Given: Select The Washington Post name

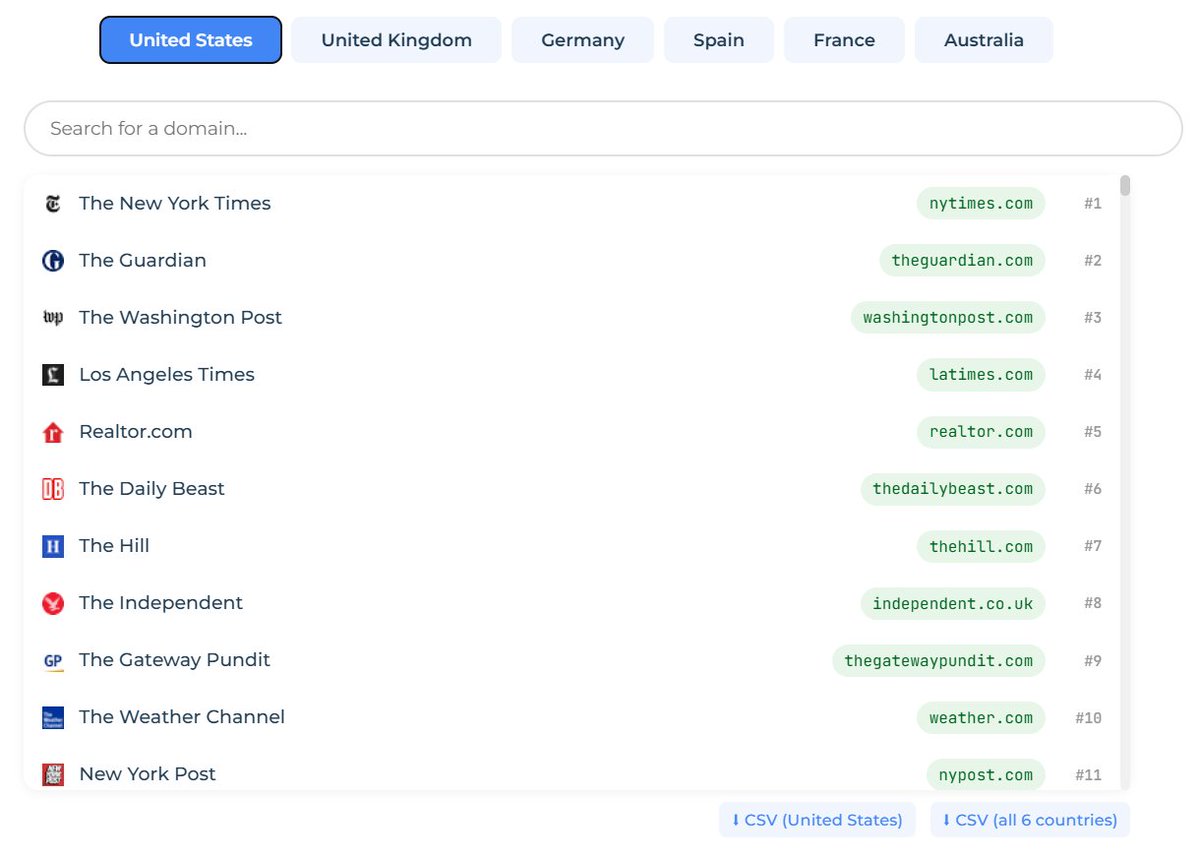Looking at the screenshot, I should click(x=181, y=317).
